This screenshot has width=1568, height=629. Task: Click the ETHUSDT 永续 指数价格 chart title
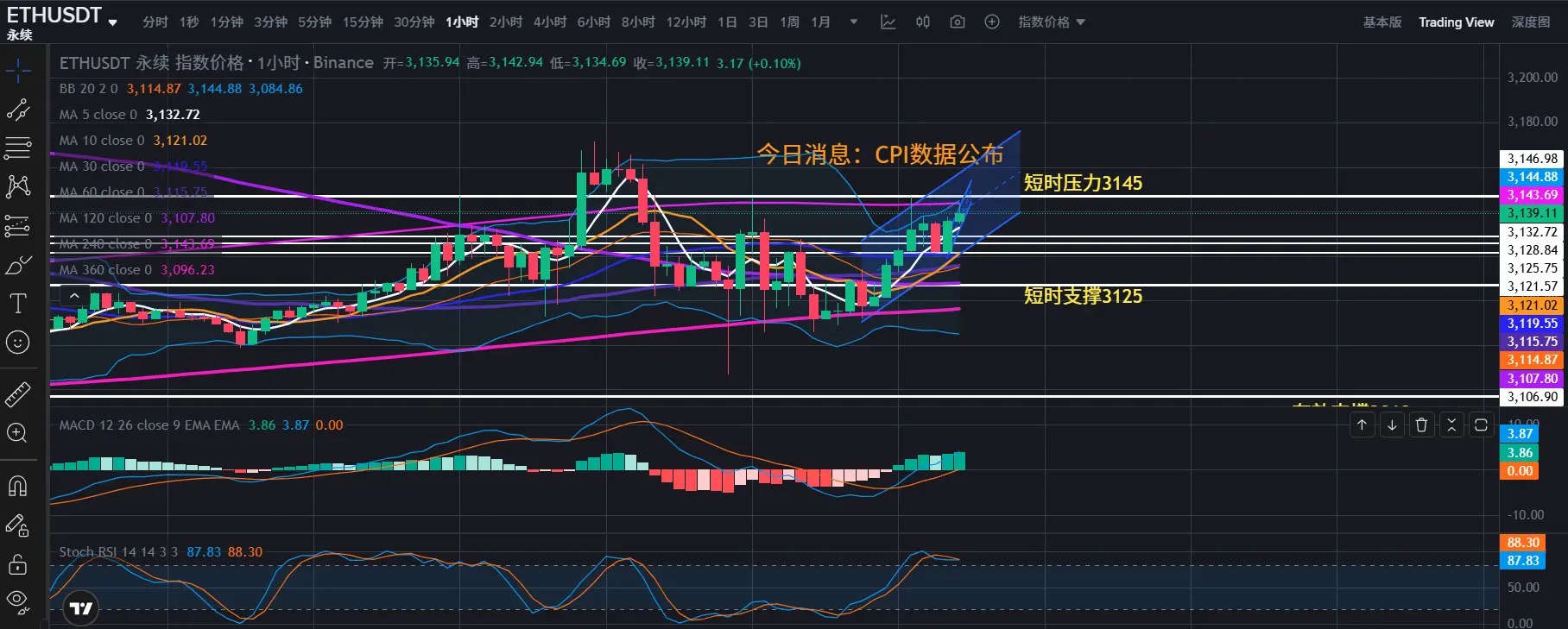point(152,62)
